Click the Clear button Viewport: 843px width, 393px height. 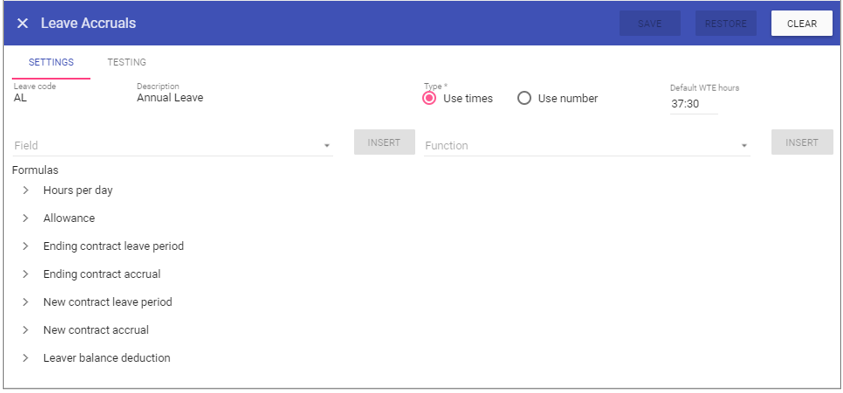click(x=802, y=24)
